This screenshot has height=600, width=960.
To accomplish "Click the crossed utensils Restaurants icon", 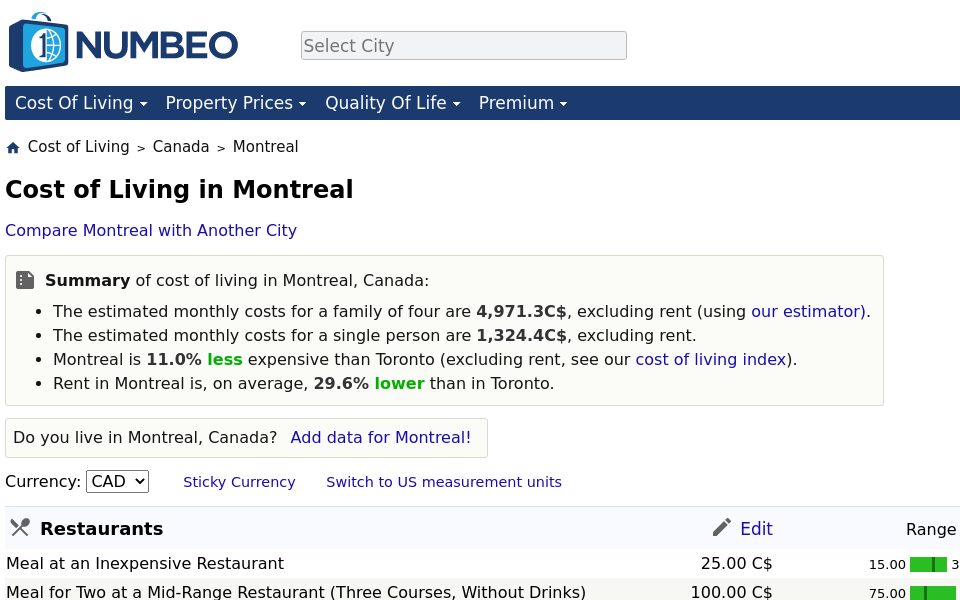I will click(19, 527).
